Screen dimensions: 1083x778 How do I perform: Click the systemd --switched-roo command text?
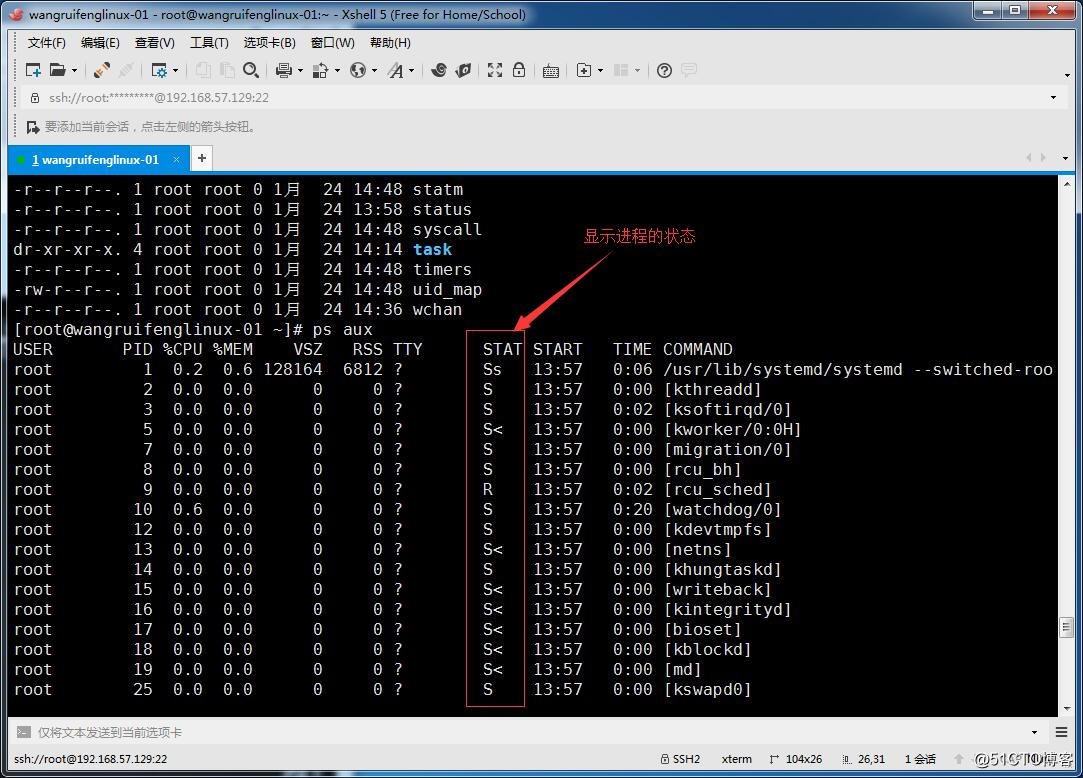point(858,370)
